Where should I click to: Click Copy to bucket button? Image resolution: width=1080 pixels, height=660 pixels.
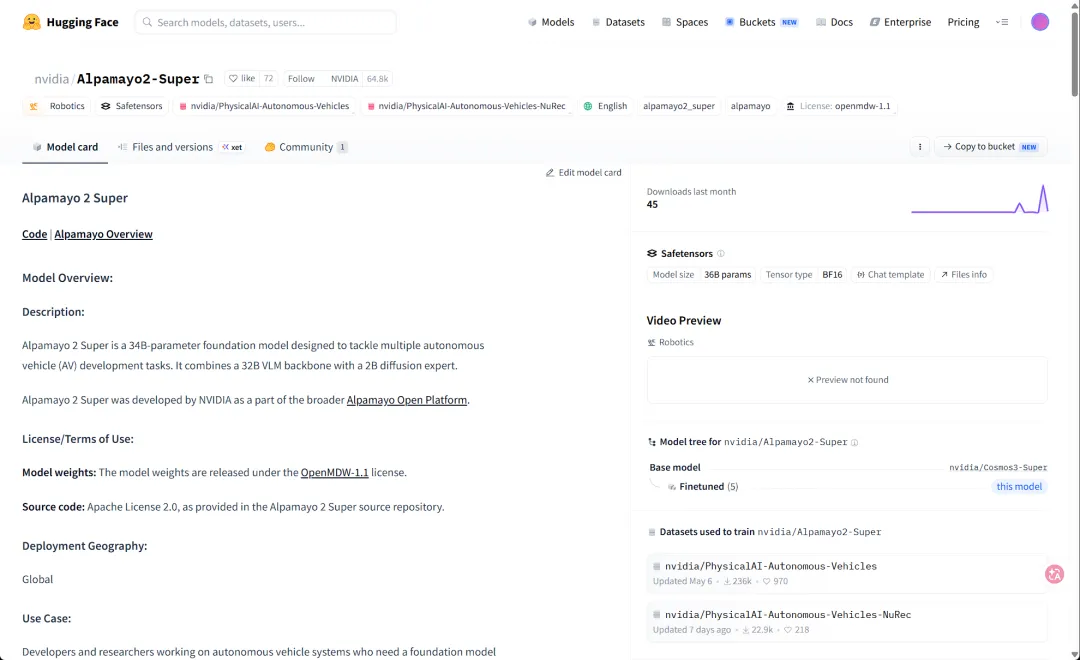(x=990, y=147)
